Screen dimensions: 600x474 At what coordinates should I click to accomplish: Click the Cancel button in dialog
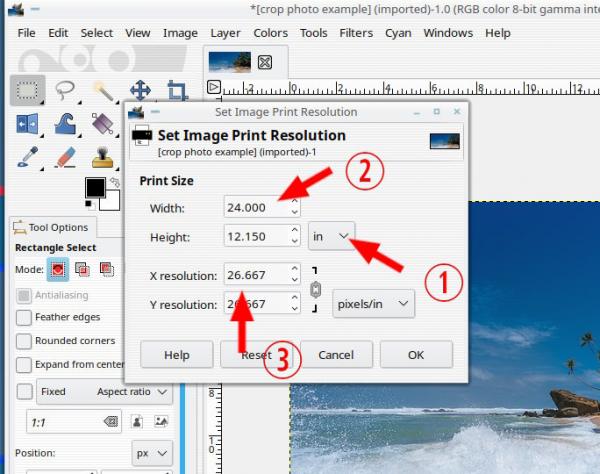[x=336, y=355]
